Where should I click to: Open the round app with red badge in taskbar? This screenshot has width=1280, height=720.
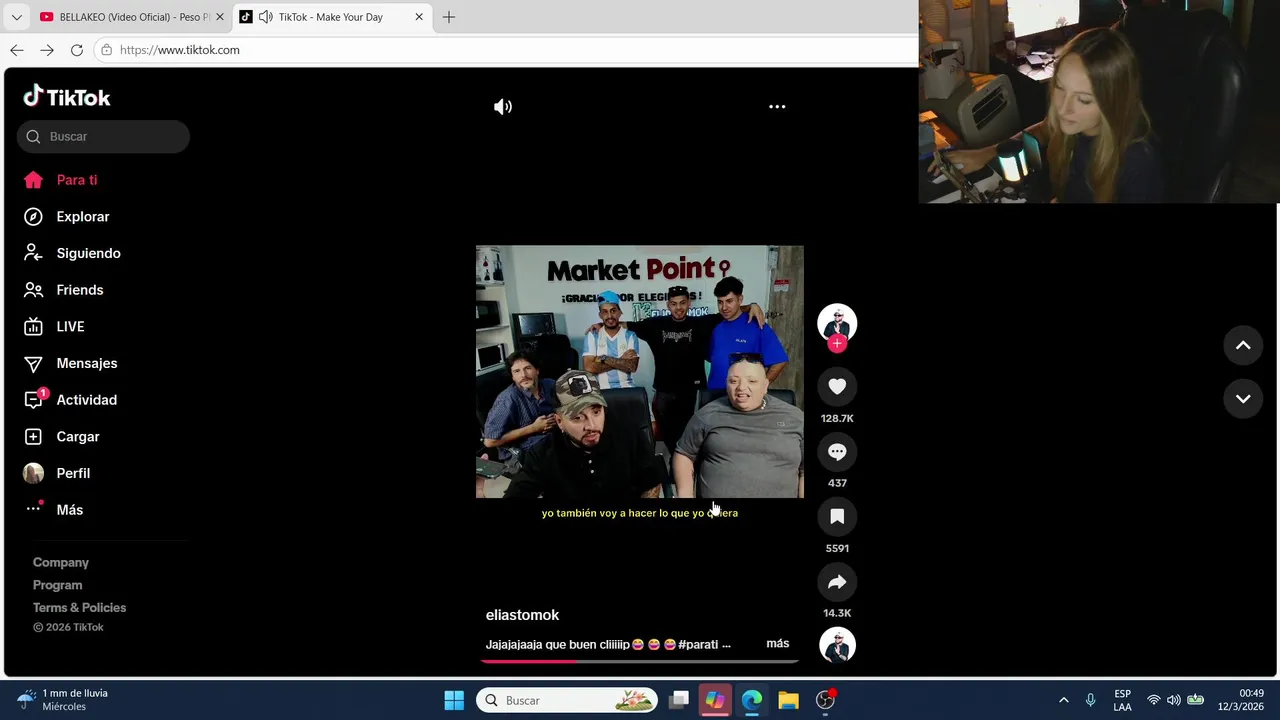pos(825,700)
